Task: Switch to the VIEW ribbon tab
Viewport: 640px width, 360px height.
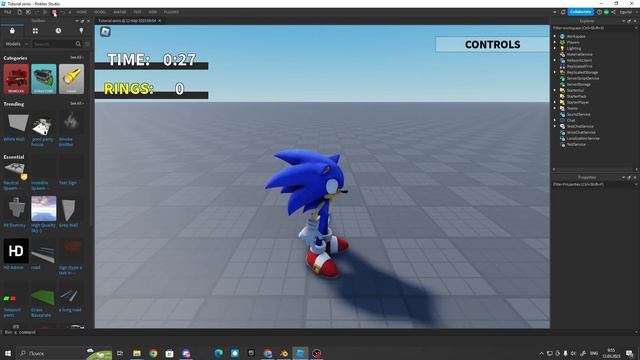Action: tap(153, 12)
